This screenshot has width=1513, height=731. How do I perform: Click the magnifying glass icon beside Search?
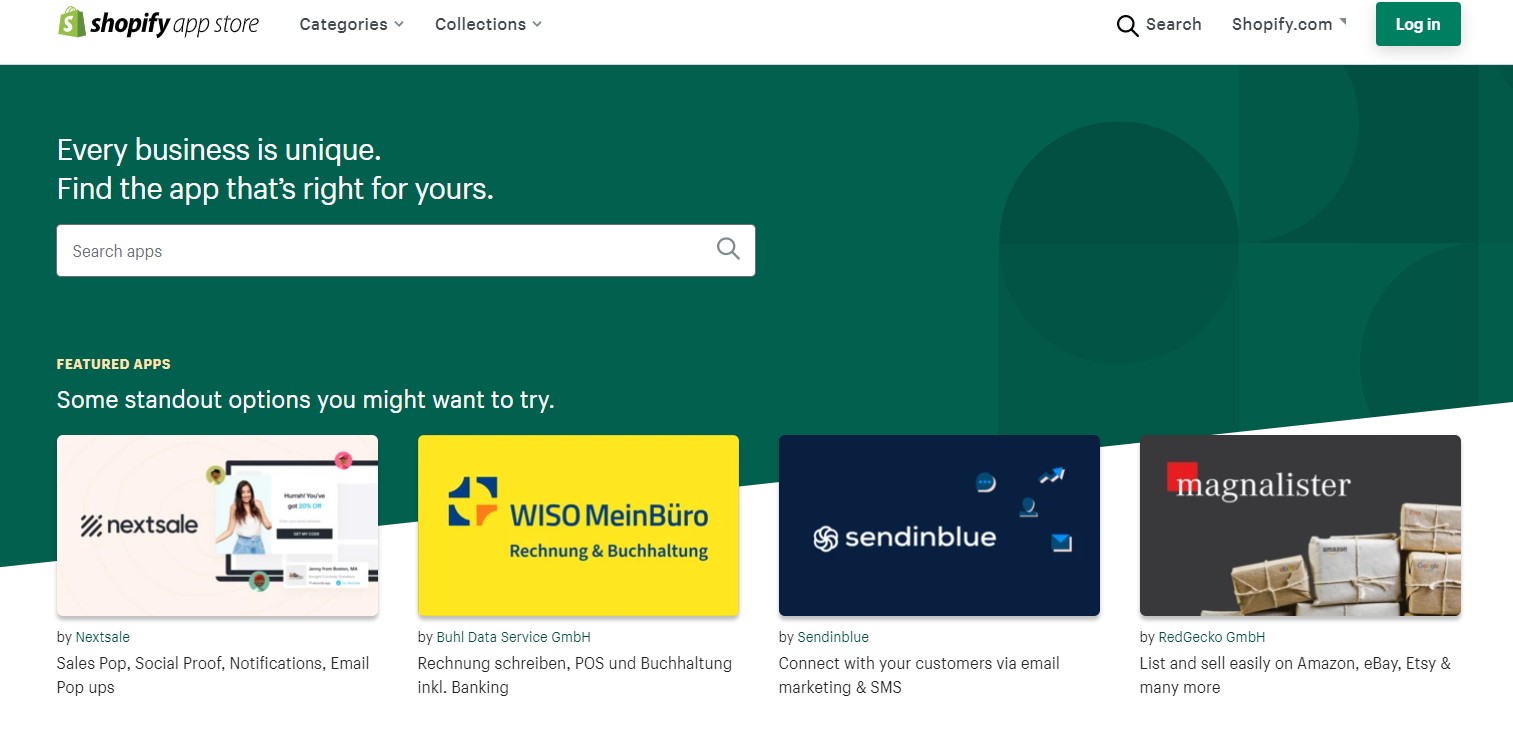pos(1127,26)
